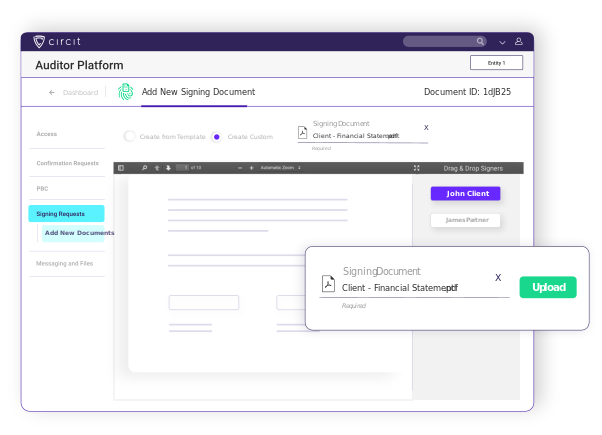Image resolution: width=602 pixels, height=435 pixels.
Task: Click the search magnifier in PDF toolbar
Action: pyautogui.click(x=144, y=168)
